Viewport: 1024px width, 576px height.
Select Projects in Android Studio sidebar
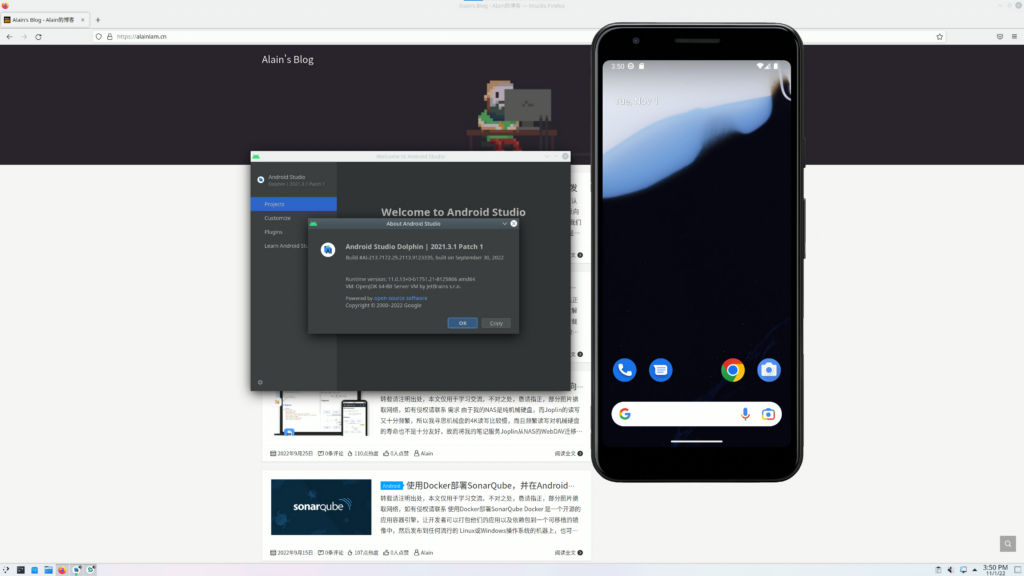click(x=294, y=204)
